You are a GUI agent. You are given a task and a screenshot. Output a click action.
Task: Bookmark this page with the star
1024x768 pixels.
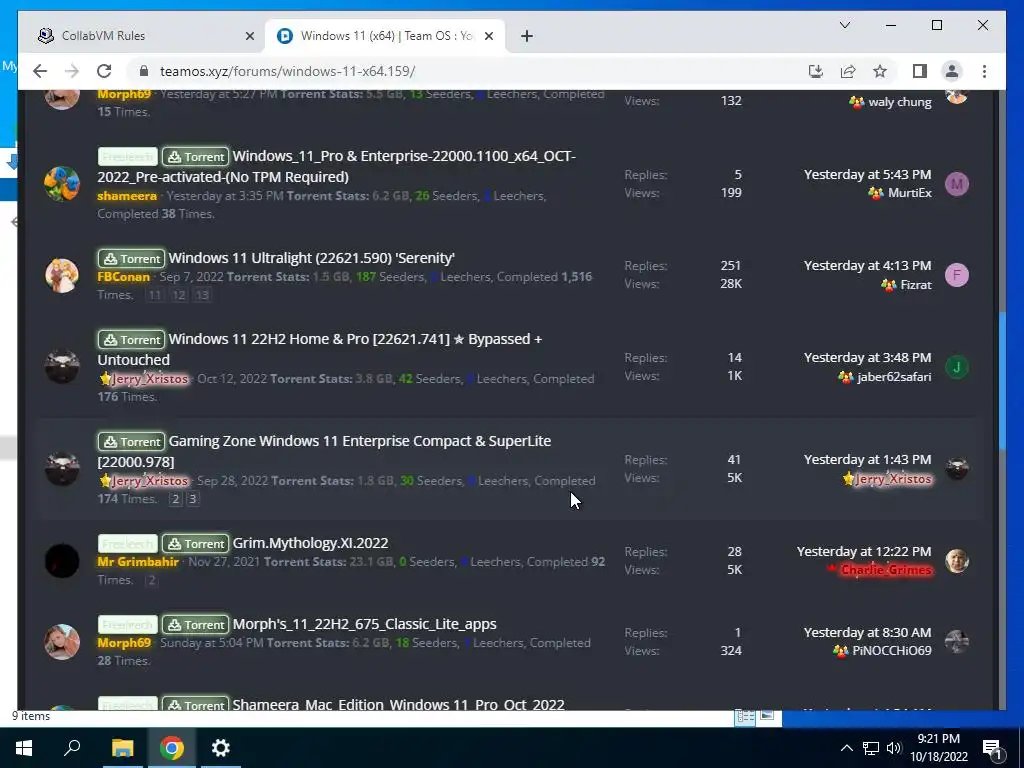[880, 71]
